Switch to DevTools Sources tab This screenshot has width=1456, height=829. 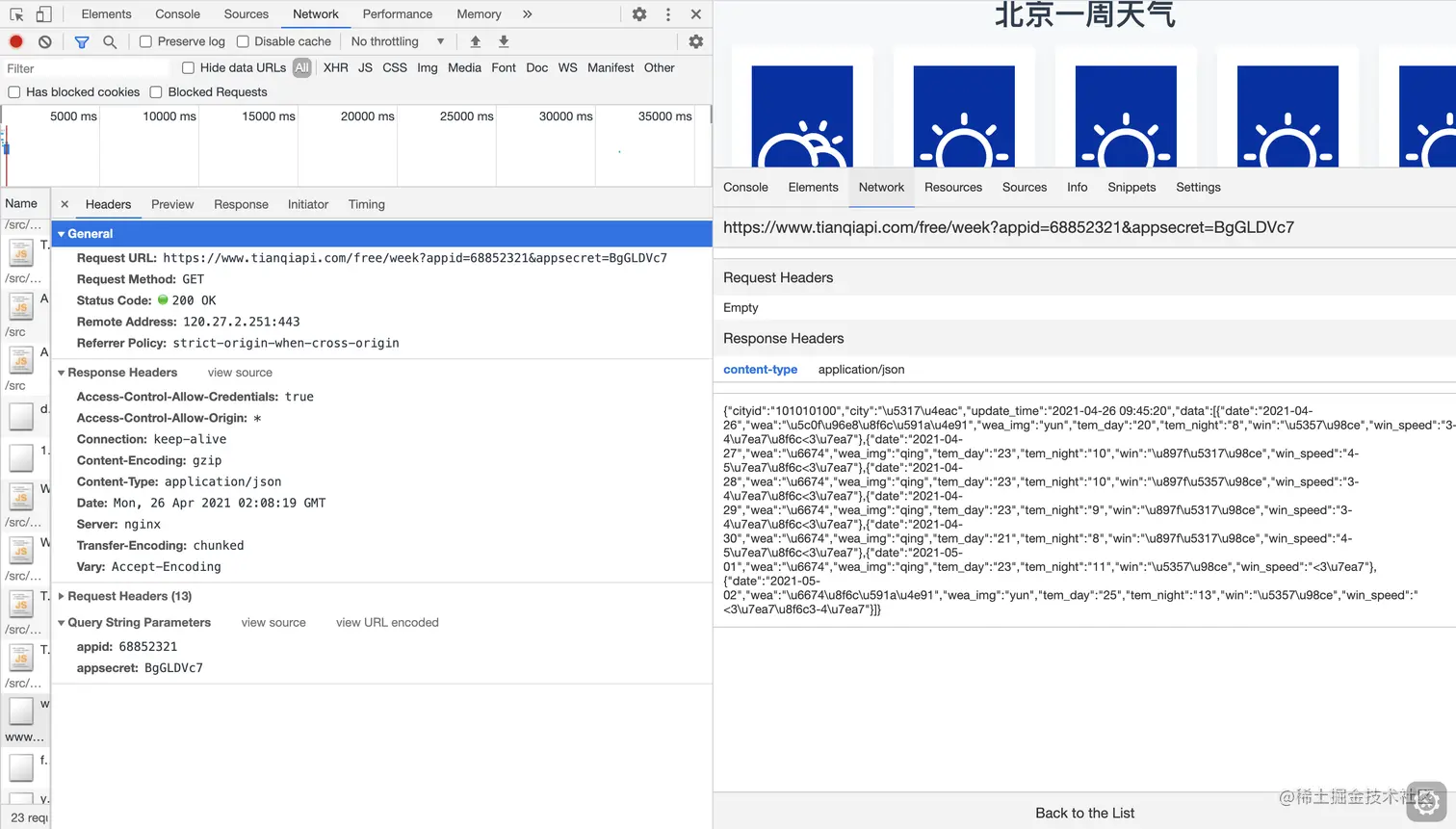247,14
